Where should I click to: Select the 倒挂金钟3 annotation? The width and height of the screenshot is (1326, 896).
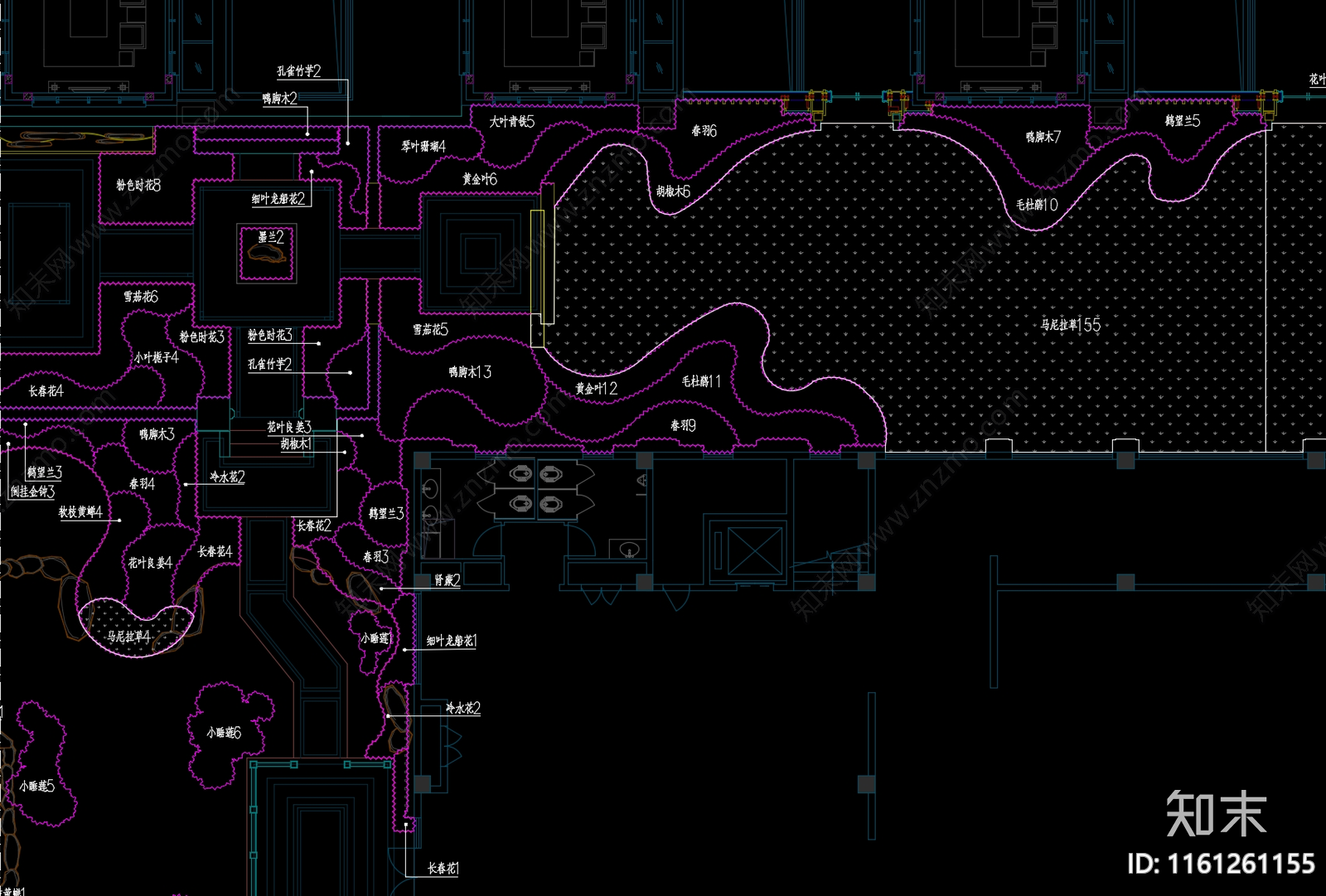(33, 492)
